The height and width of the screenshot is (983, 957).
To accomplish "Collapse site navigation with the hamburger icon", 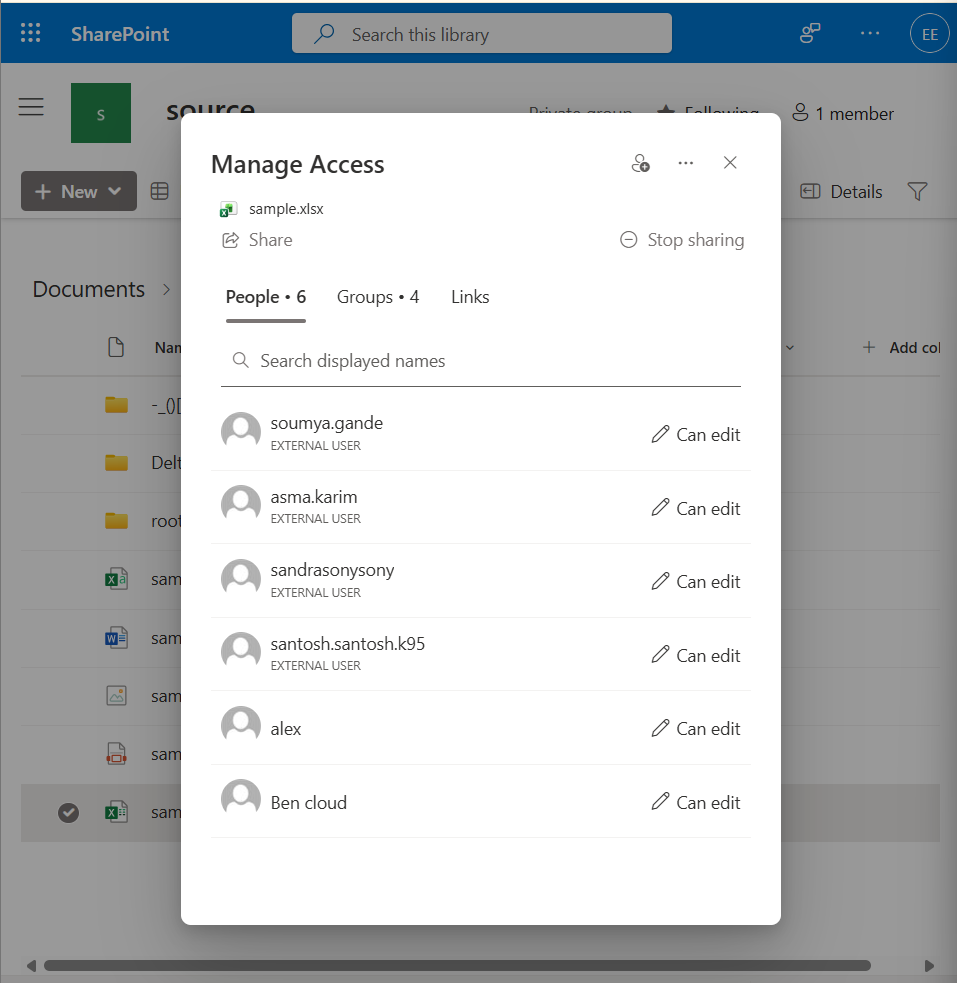I will pyautogui.click(x=31, y=106).
